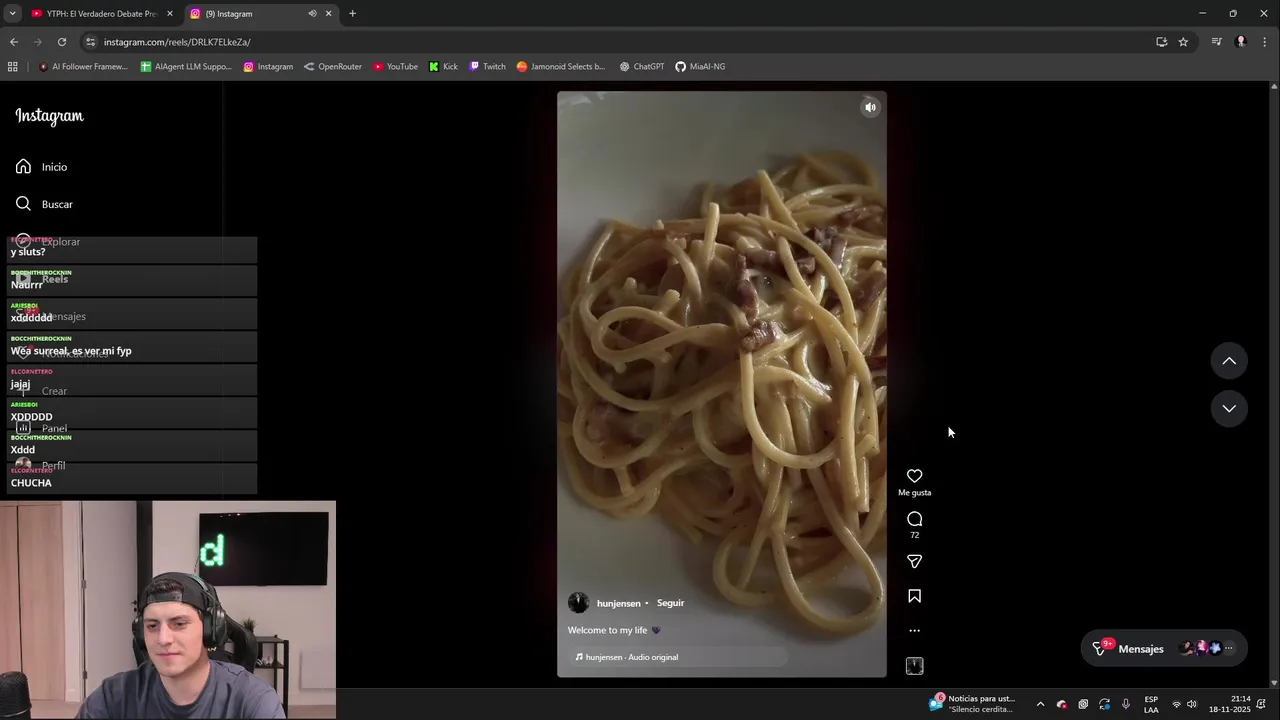
Task: Open the 'Noticias para ust...' taskbar widget
Action: coord(972,704)
